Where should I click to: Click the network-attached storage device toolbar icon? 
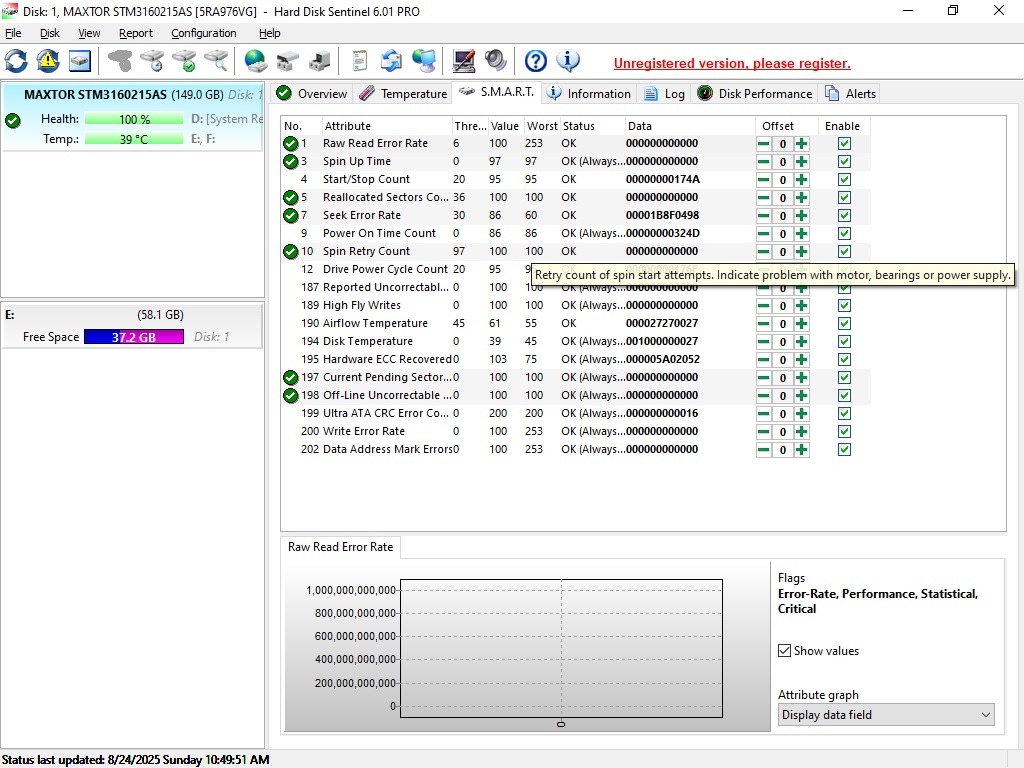coord(319,61)
